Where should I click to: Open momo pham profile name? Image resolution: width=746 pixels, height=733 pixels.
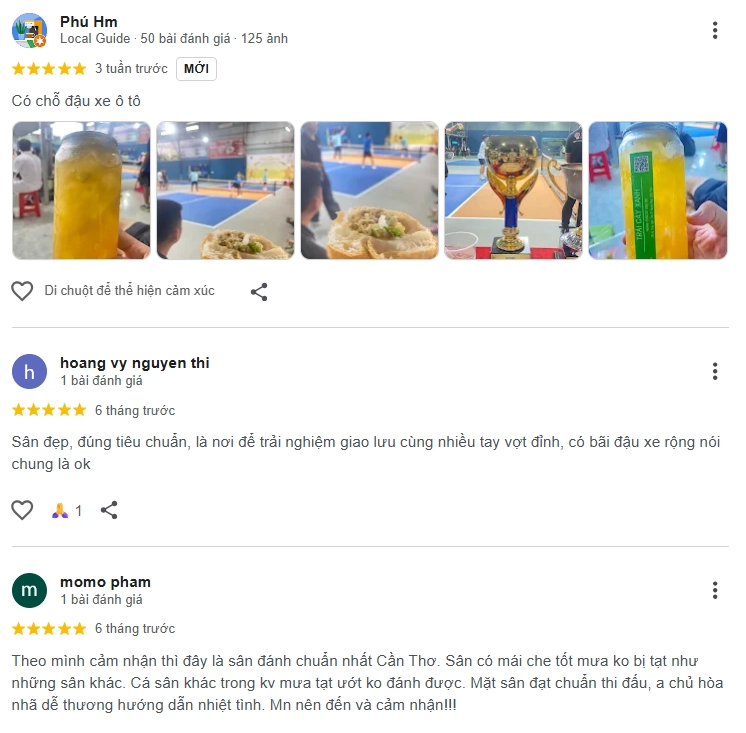(105, 582)
